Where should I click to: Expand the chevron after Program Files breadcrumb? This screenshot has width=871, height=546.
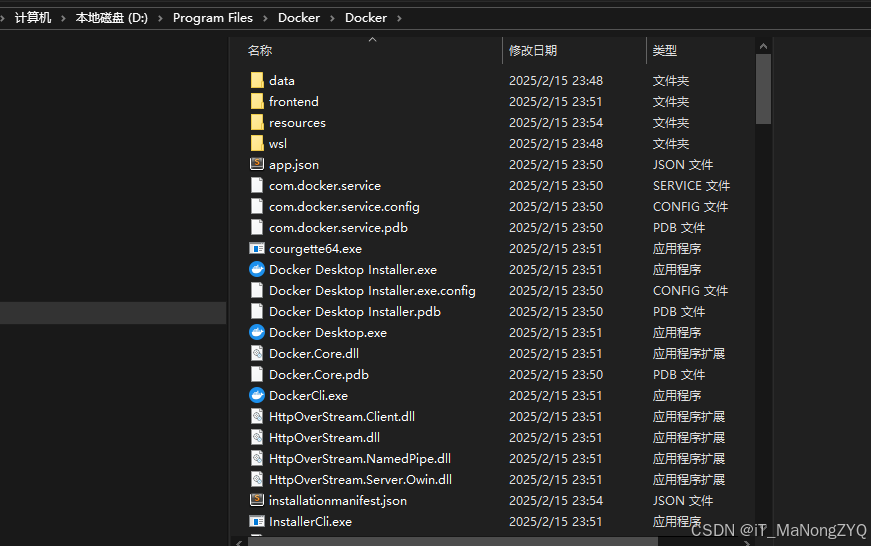265,18
